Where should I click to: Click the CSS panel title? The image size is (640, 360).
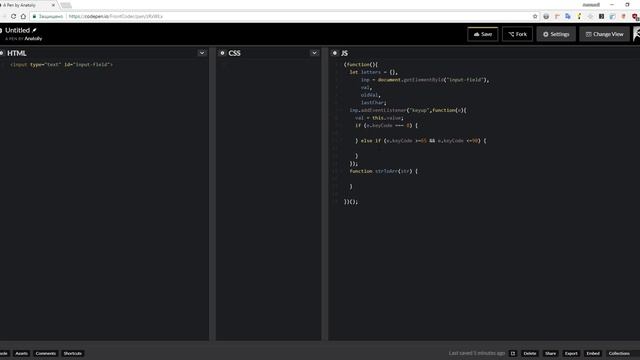coord(234,53)
